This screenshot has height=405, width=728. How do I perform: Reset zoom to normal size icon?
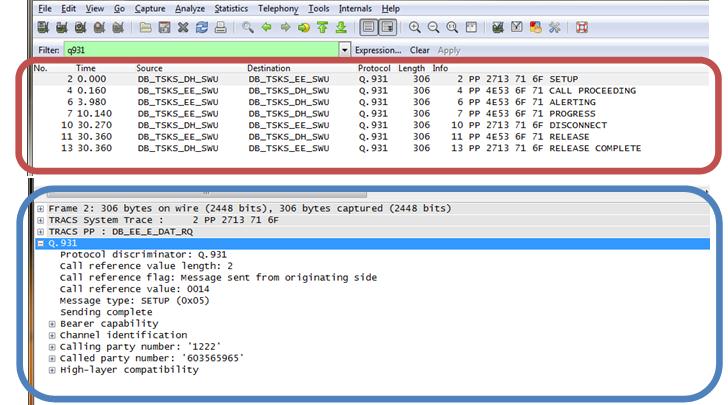[452, 27]
